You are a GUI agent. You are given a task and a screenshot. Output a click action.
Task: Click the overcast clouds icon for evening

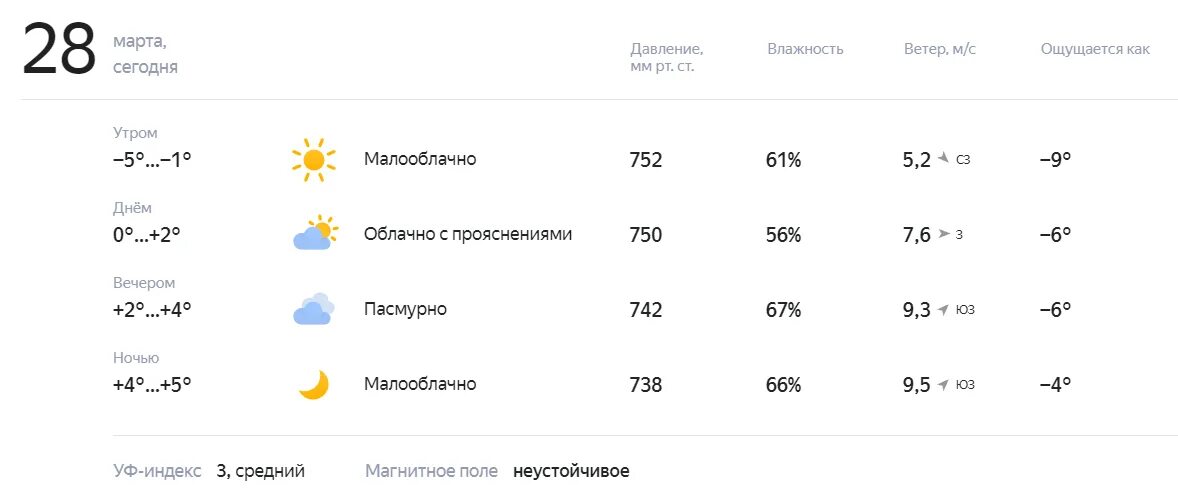[x=313, y=309]
